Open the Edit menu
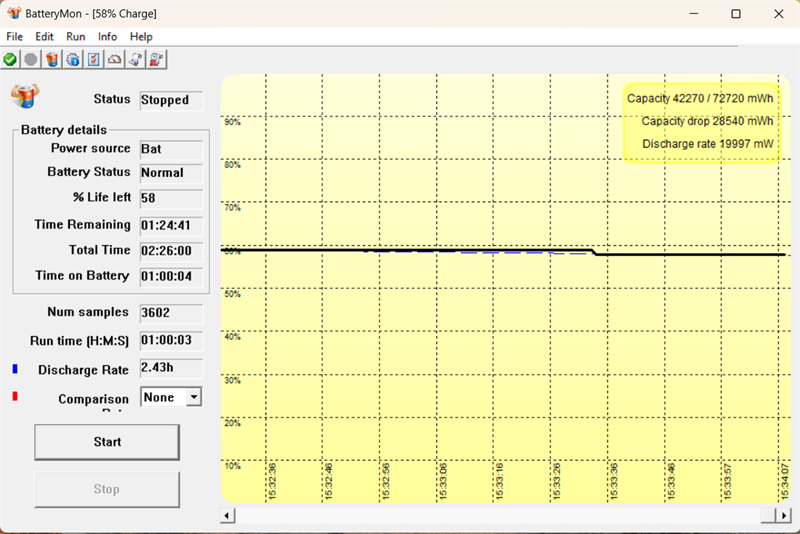This screenshot has width=800, height=534. [x=45, y=36]
